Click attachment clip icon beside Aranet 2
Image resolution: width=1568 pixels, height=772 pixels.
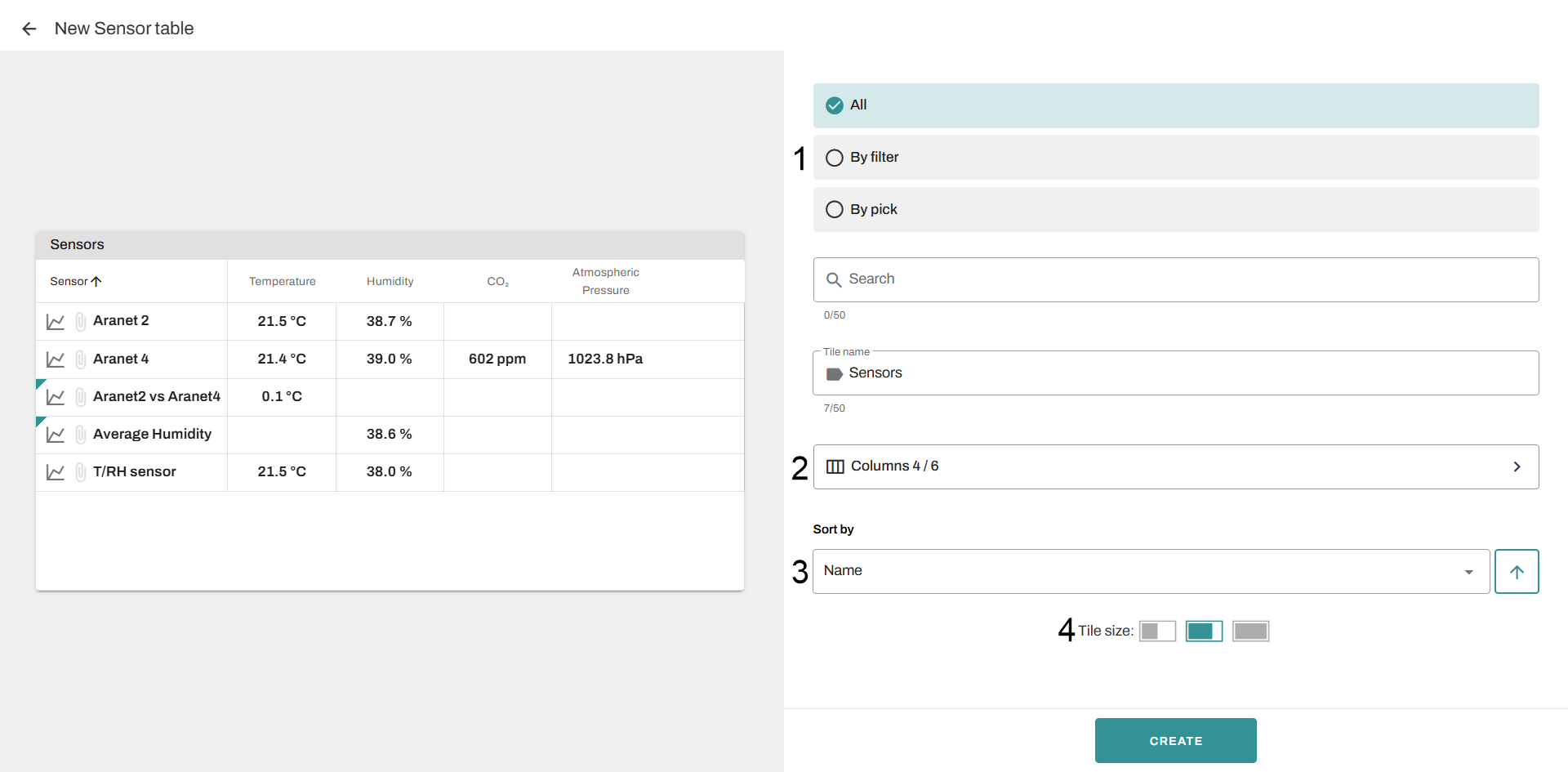point(81,322)
